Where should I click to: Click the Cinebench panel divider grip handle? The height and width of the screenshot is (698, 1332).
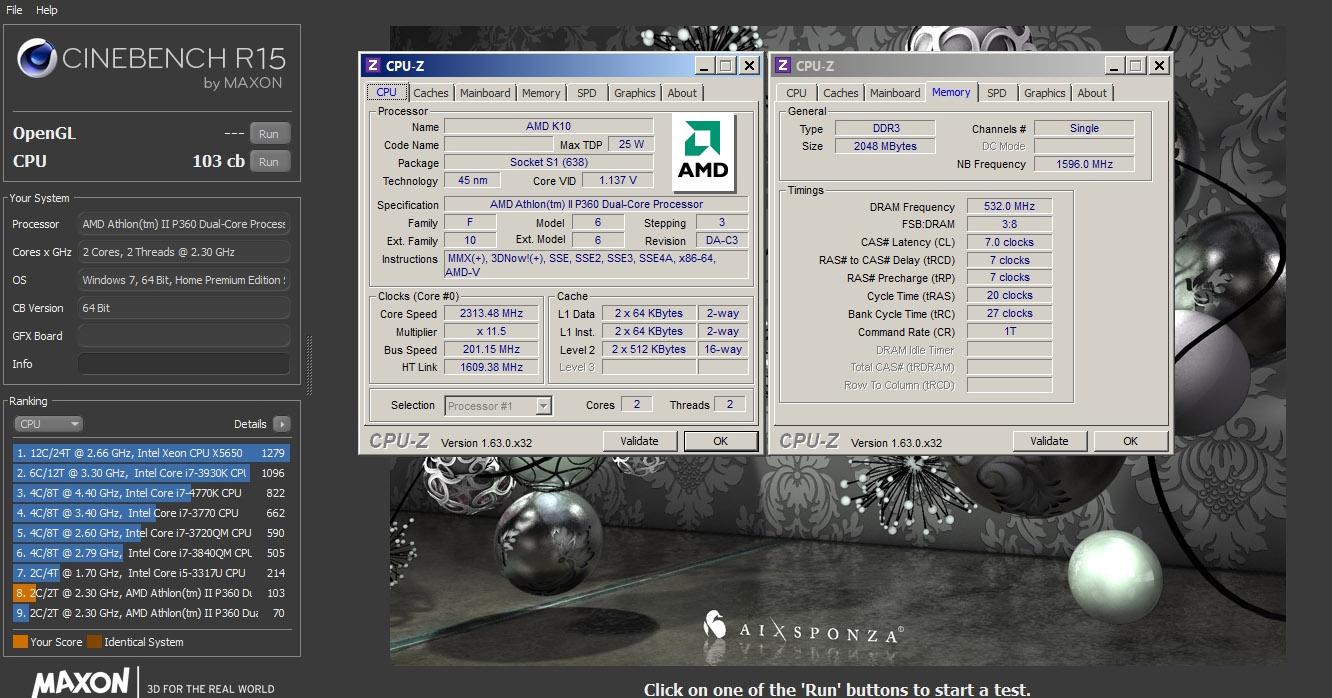point(308,365)
